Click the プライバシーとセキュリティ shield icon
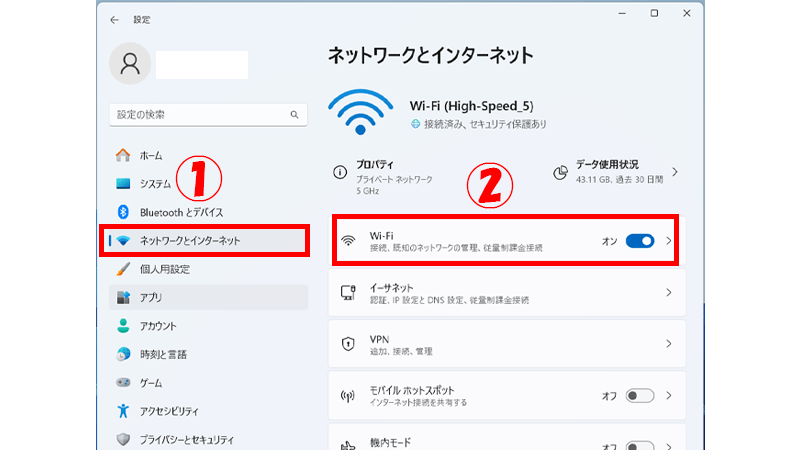This screenshot has width=800, height=450. tap(122, 439)
